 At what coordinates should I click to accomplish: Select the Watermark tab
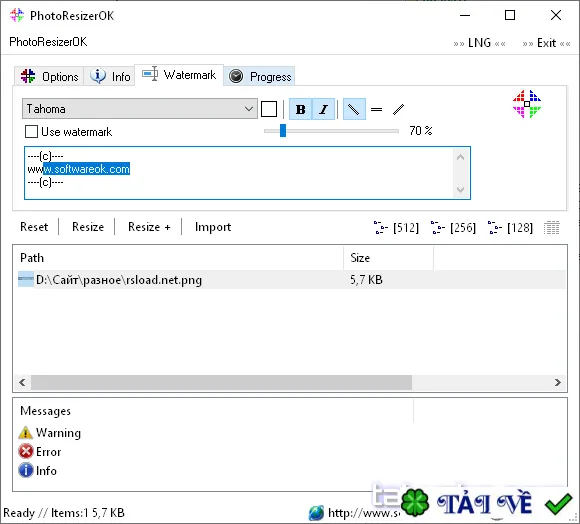coord(179,75)
